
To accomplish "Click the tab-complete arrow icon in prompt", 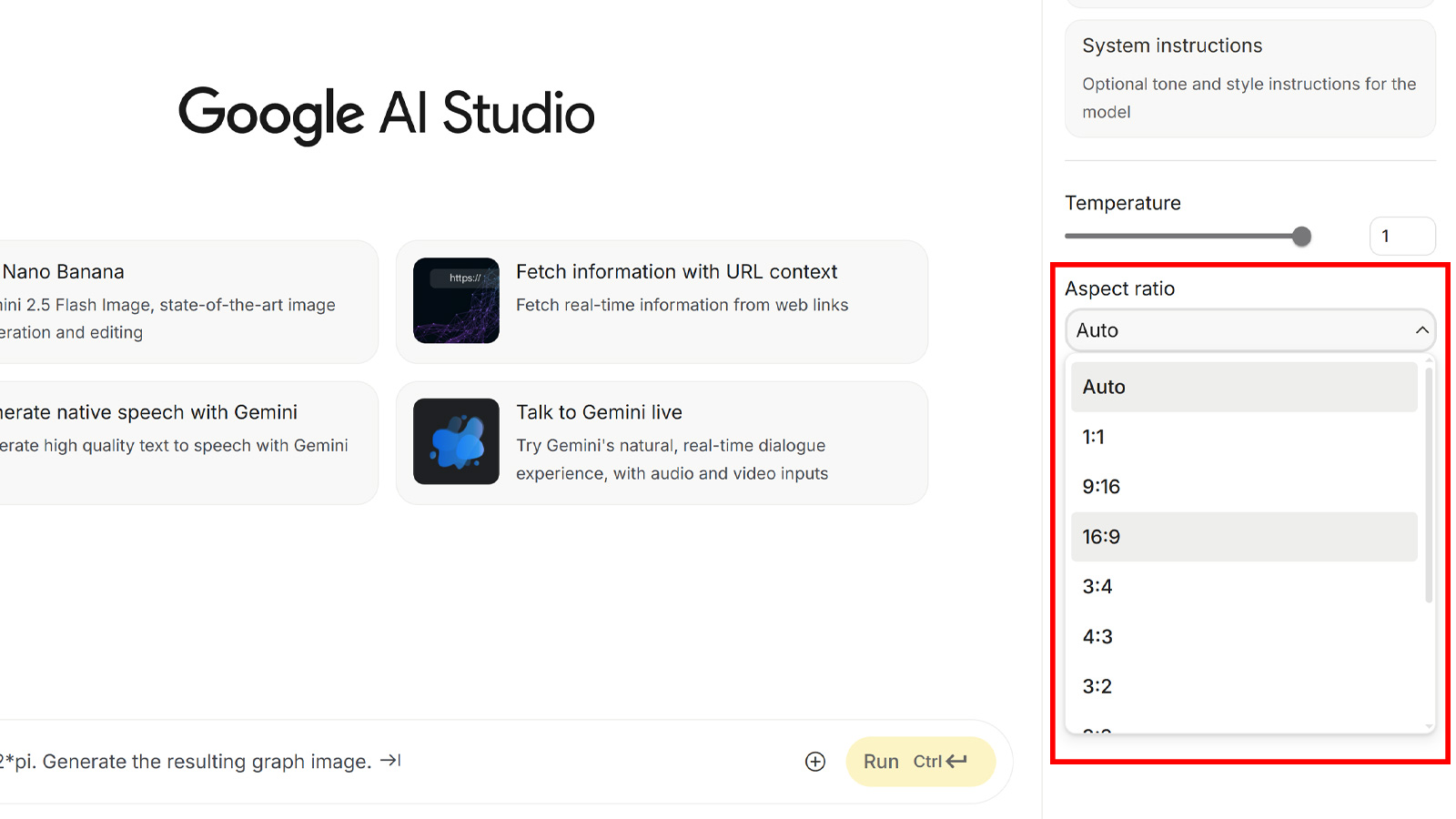I will click(391, 761).
